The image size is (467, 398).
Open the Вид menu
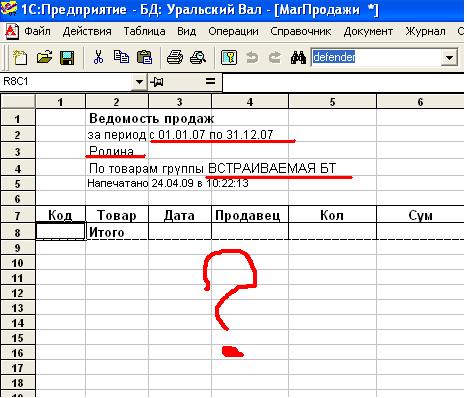pos(186,31)
